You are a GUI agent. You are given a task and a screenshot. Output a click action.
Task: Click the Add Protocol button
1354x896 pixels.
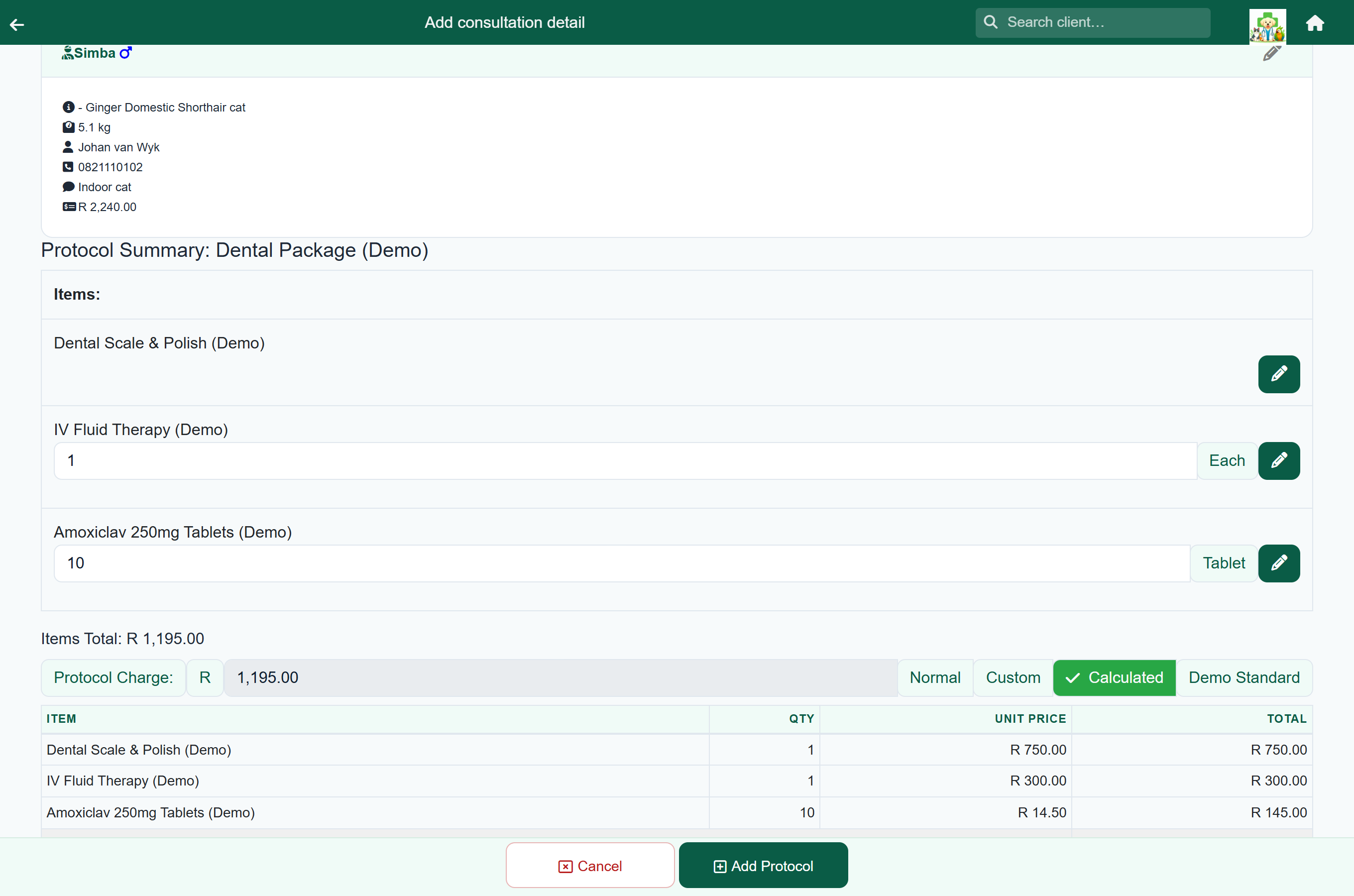(763, 865)
